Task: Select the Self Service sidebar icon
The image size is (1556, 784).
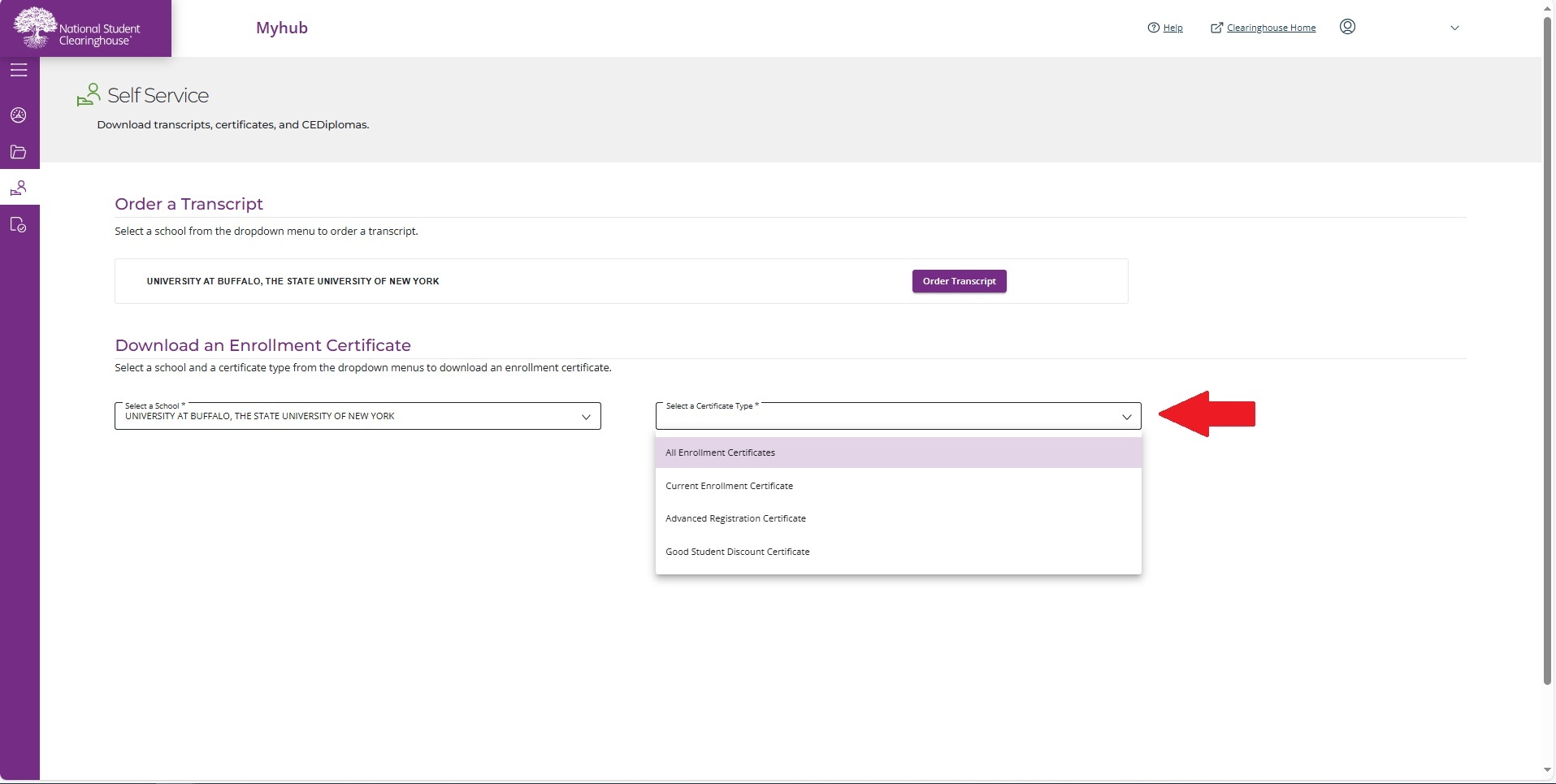Action: [19, 188]
